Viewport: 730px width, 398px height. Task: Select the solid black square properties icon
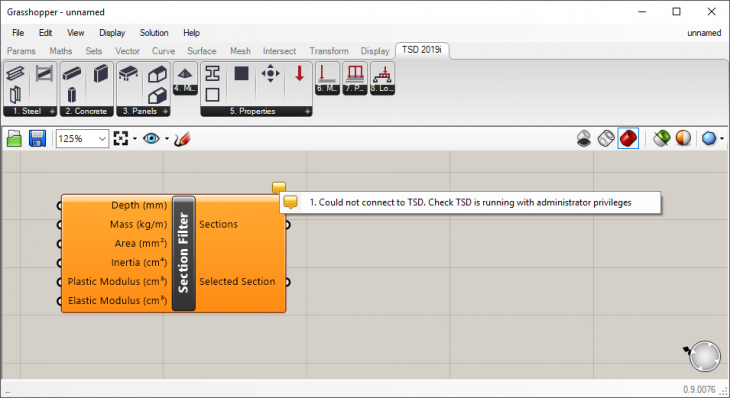[x=241, y=74]
